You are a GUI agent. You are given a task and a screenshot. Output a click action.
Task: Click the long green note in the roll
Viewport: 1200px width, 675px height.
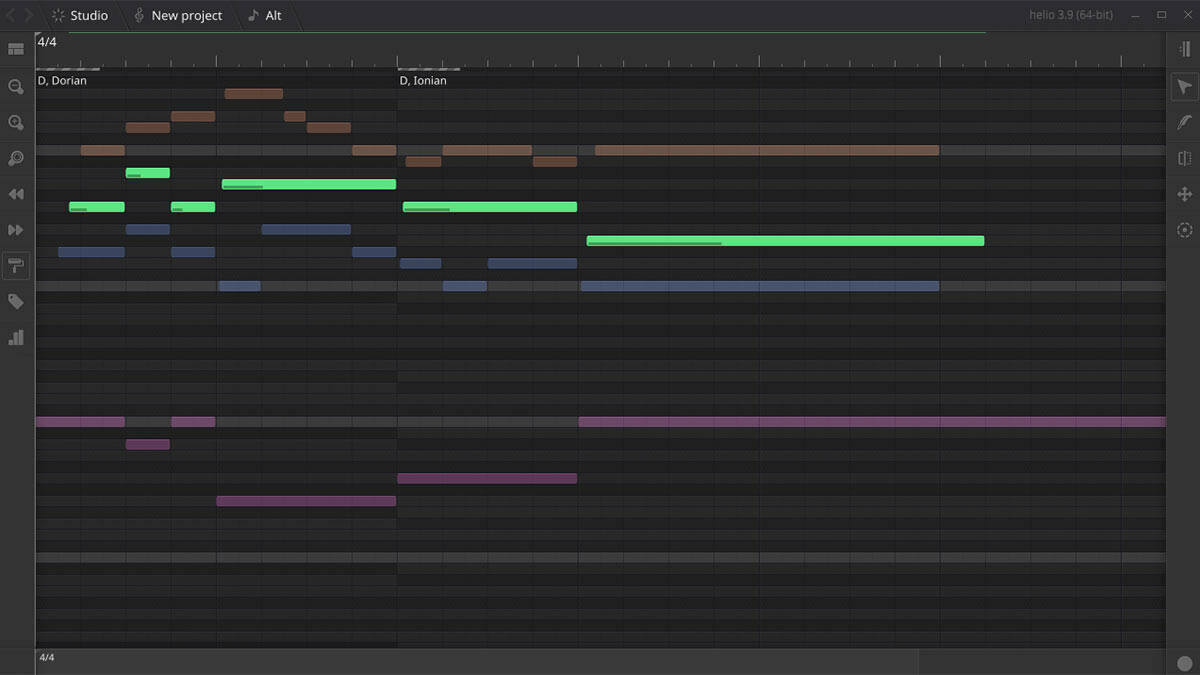point(785,241)
